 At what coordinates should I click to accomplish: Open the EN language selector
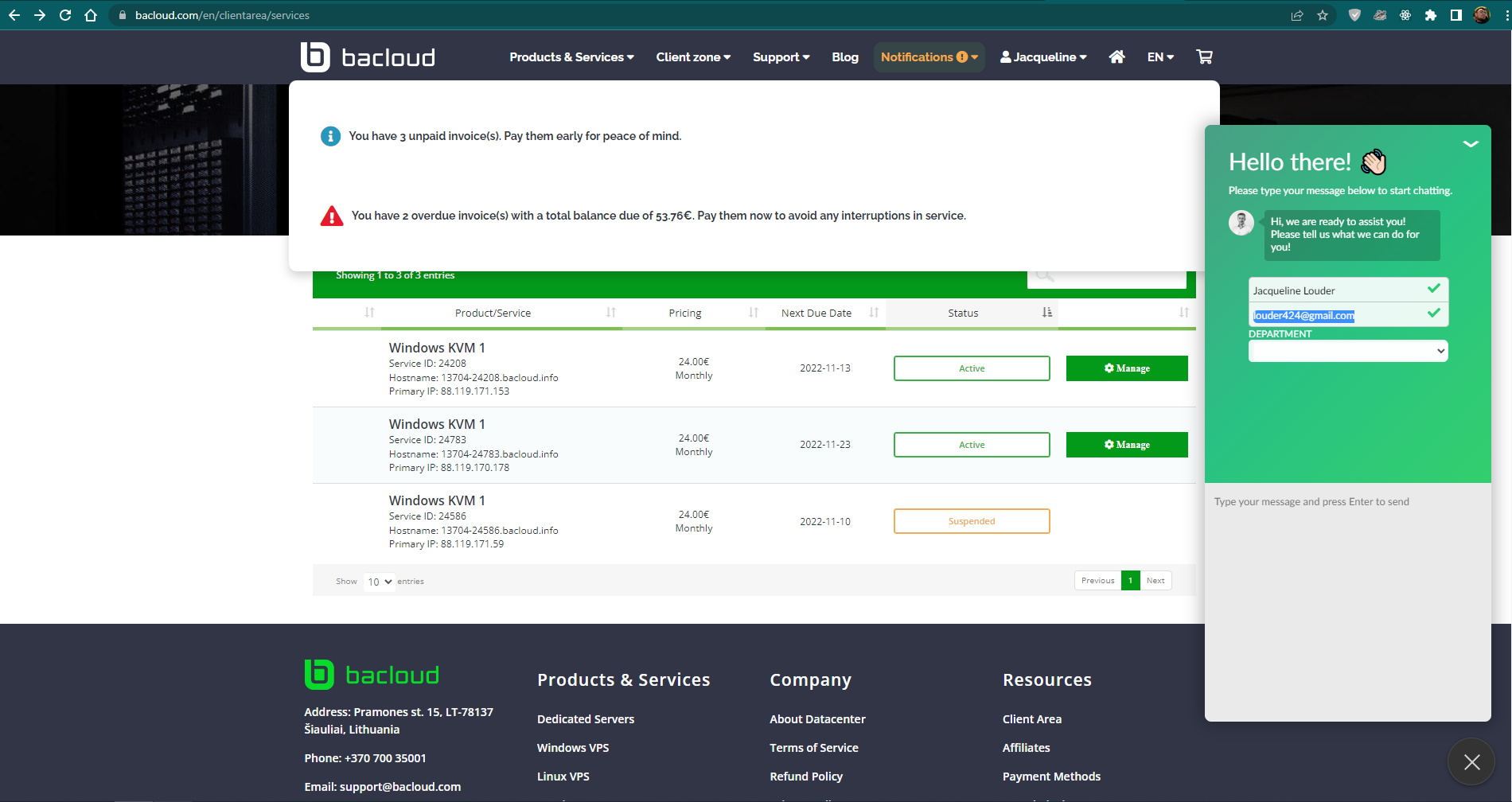1160,57
